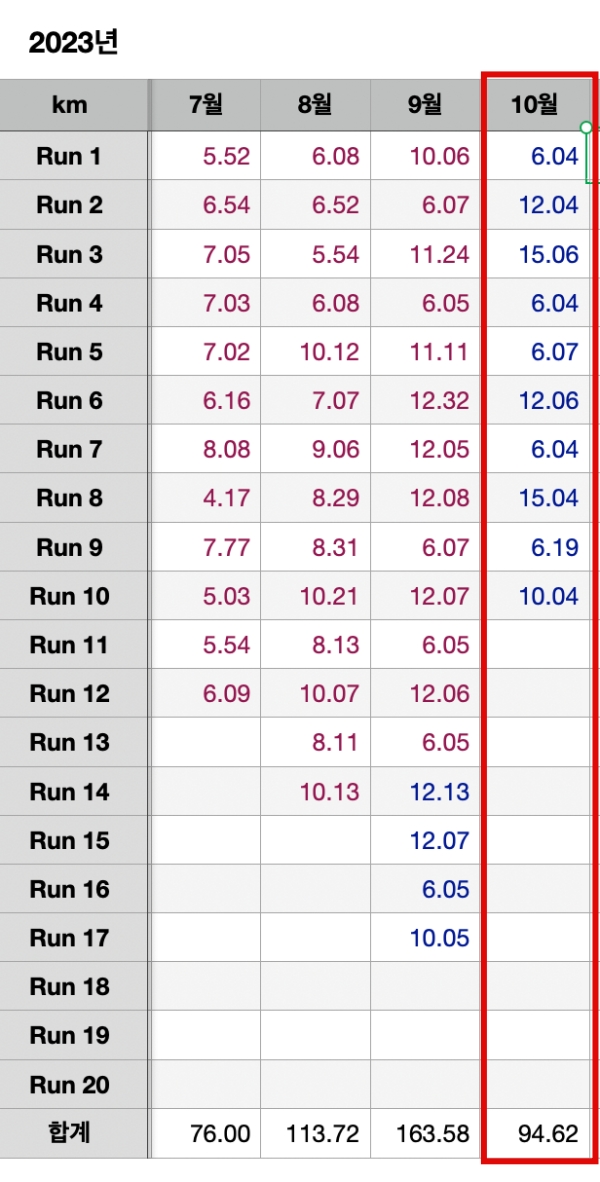Select cell 10.07 in Run 12
Image resolution: width=600 pixels, height=1182 pixels.
pos(315,693)
